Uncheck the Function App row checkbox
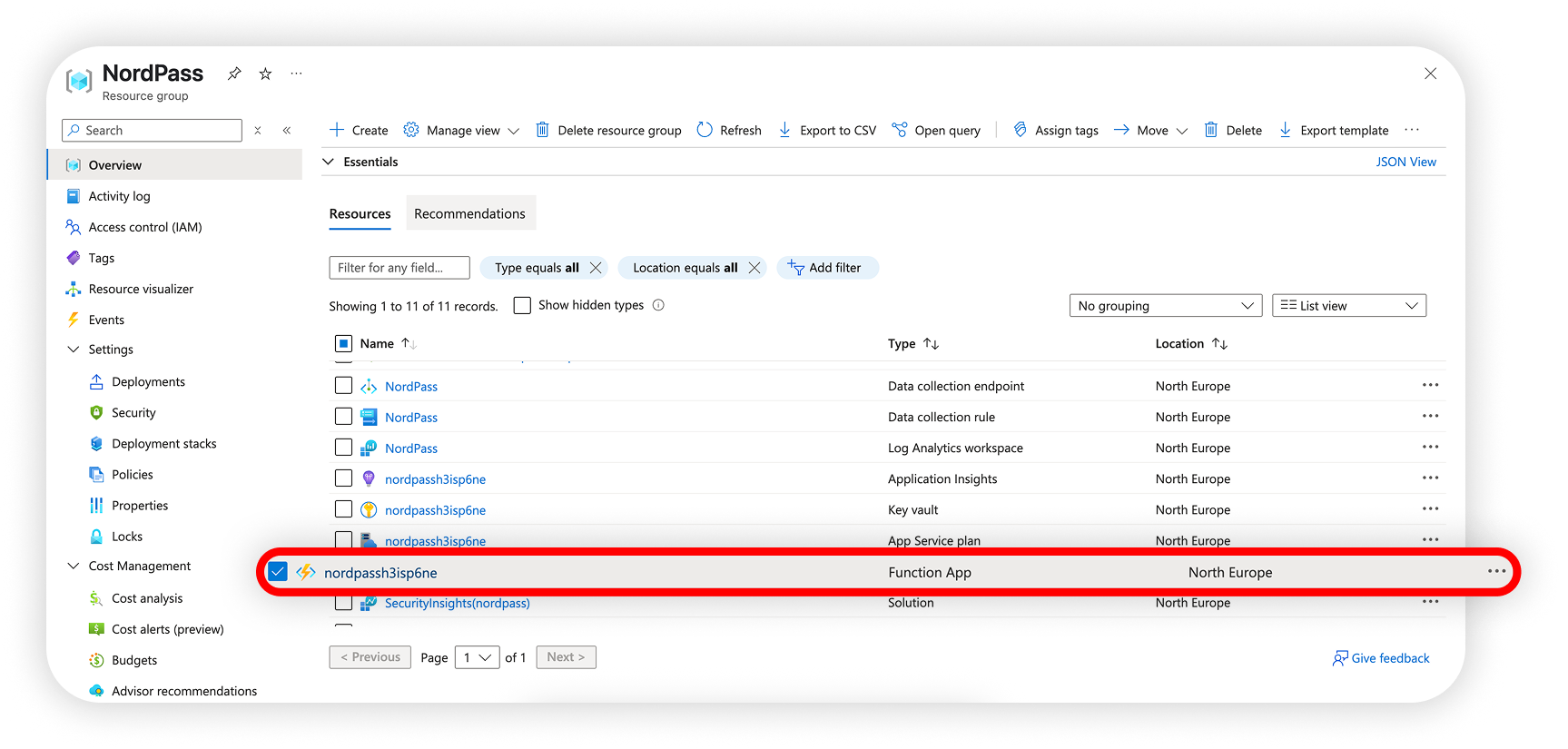This screenshot has width=1568, height=749. 278,572
